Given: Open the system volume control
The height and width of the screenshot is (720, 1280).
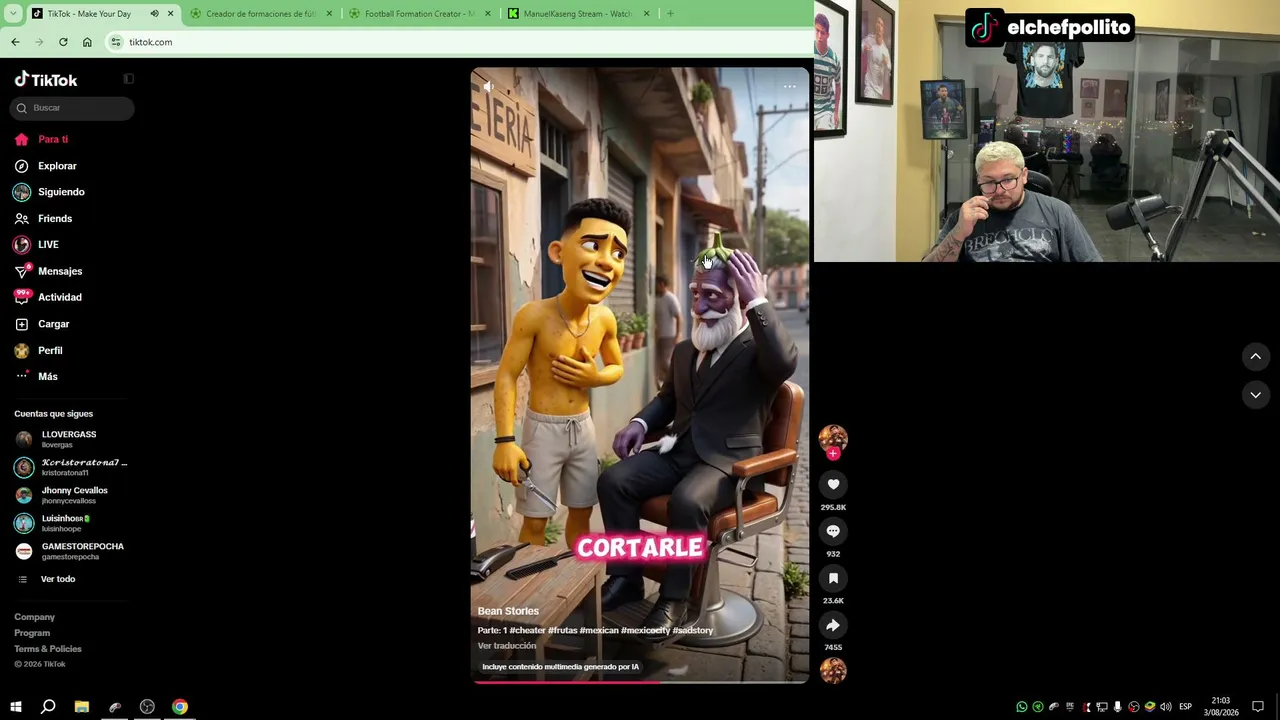Looking at the screenshot, I should pyautogui.click(x=1166, y=707).
